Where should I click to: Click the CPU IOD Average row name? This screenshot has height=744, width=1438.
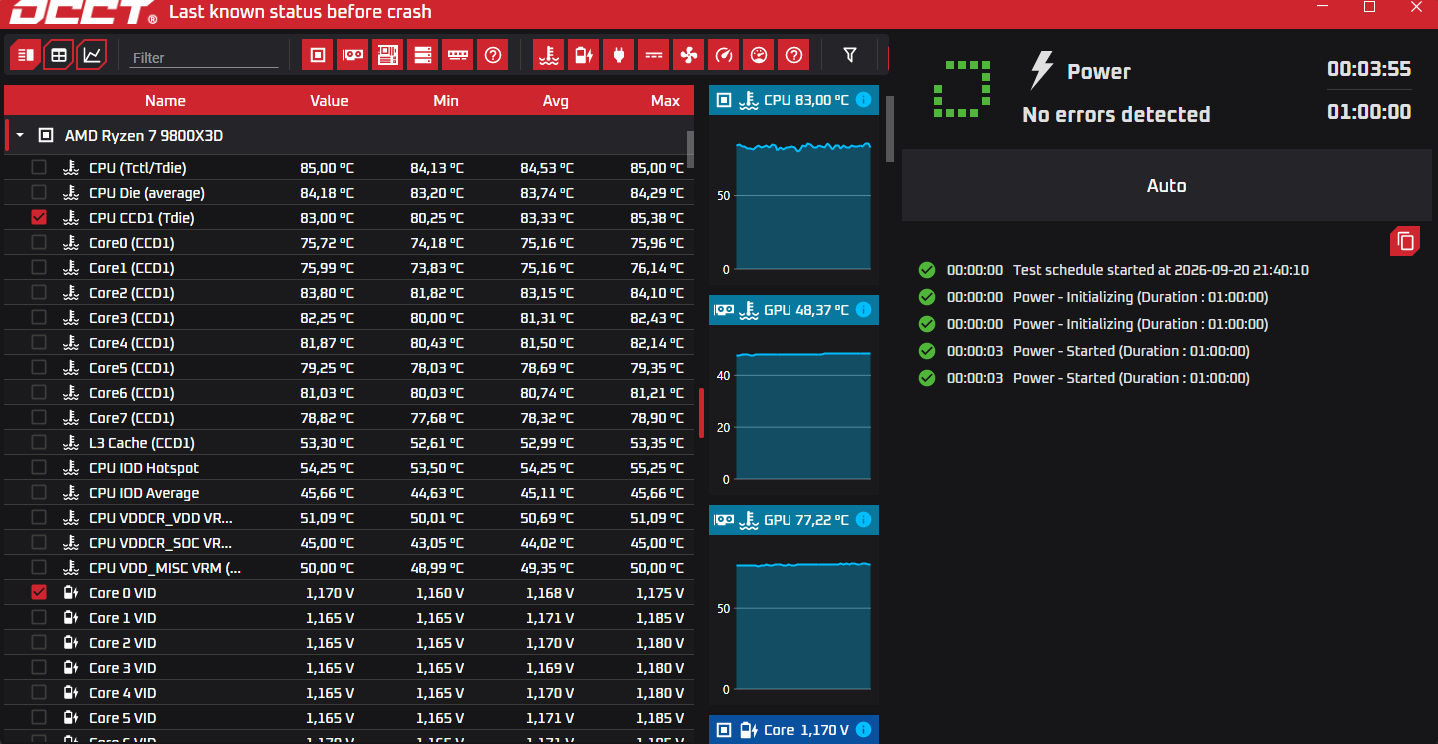click(x=144, y=493)
